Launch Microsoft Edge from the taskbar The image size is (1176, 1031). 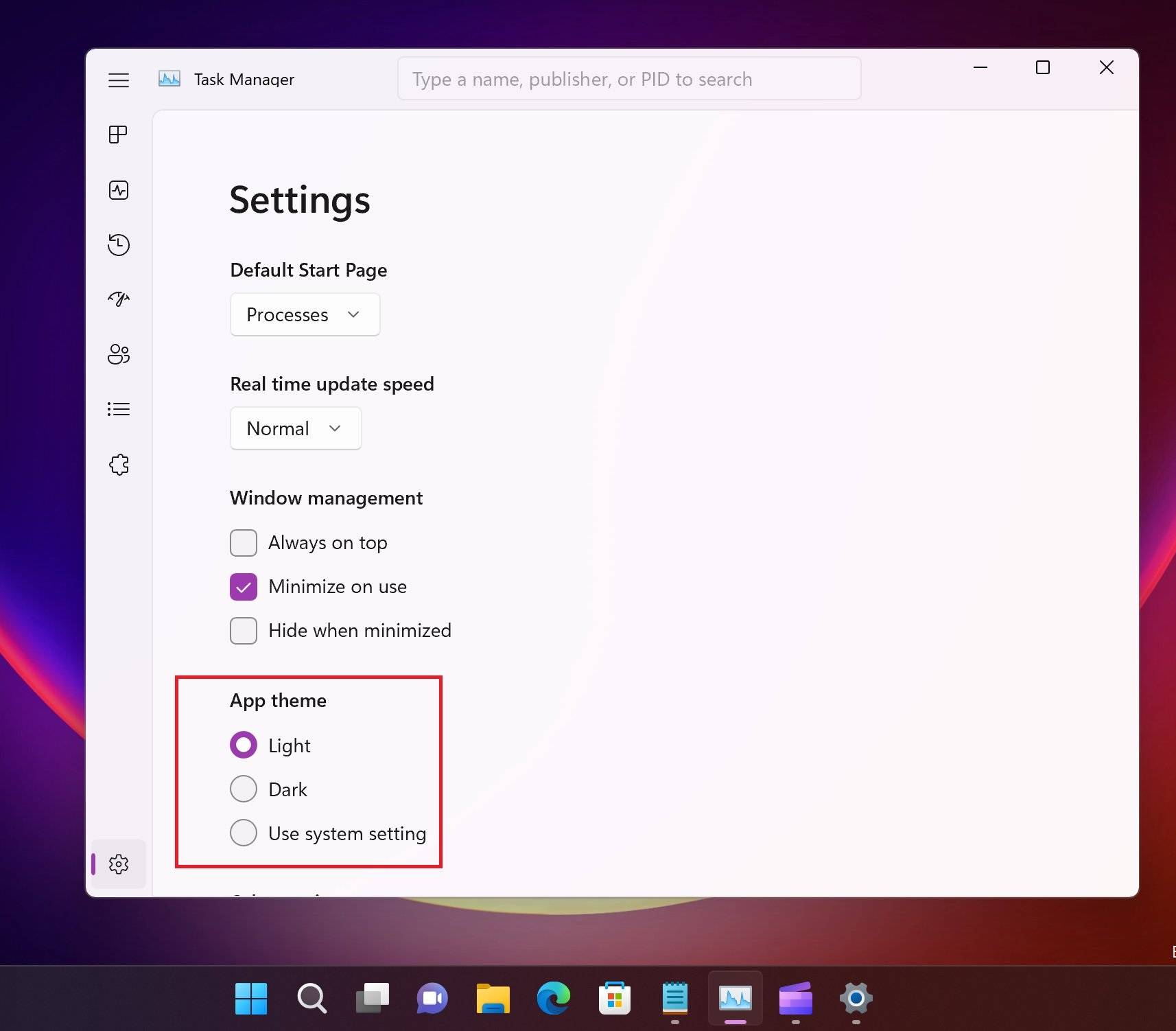554,999
